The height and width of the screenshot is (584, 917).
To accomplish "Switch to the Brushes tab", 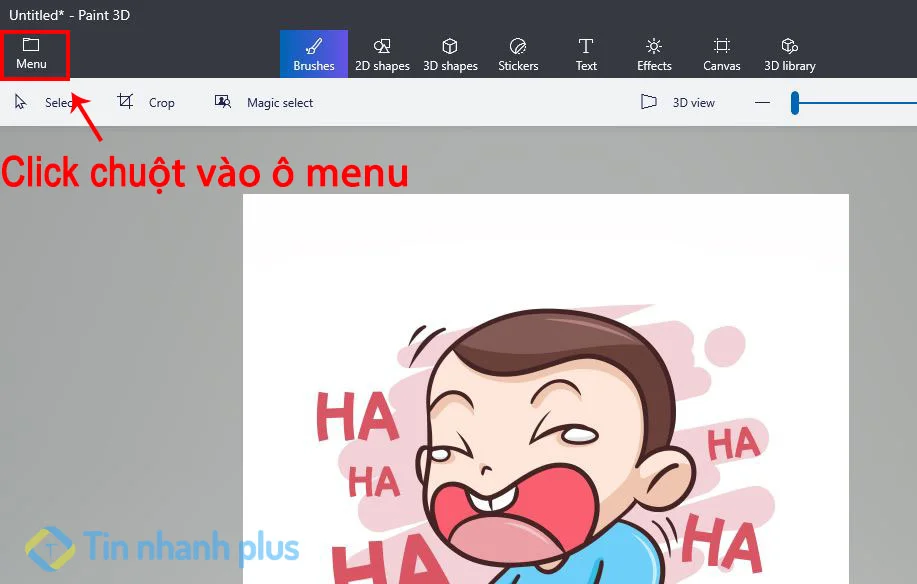I will 313,54.
